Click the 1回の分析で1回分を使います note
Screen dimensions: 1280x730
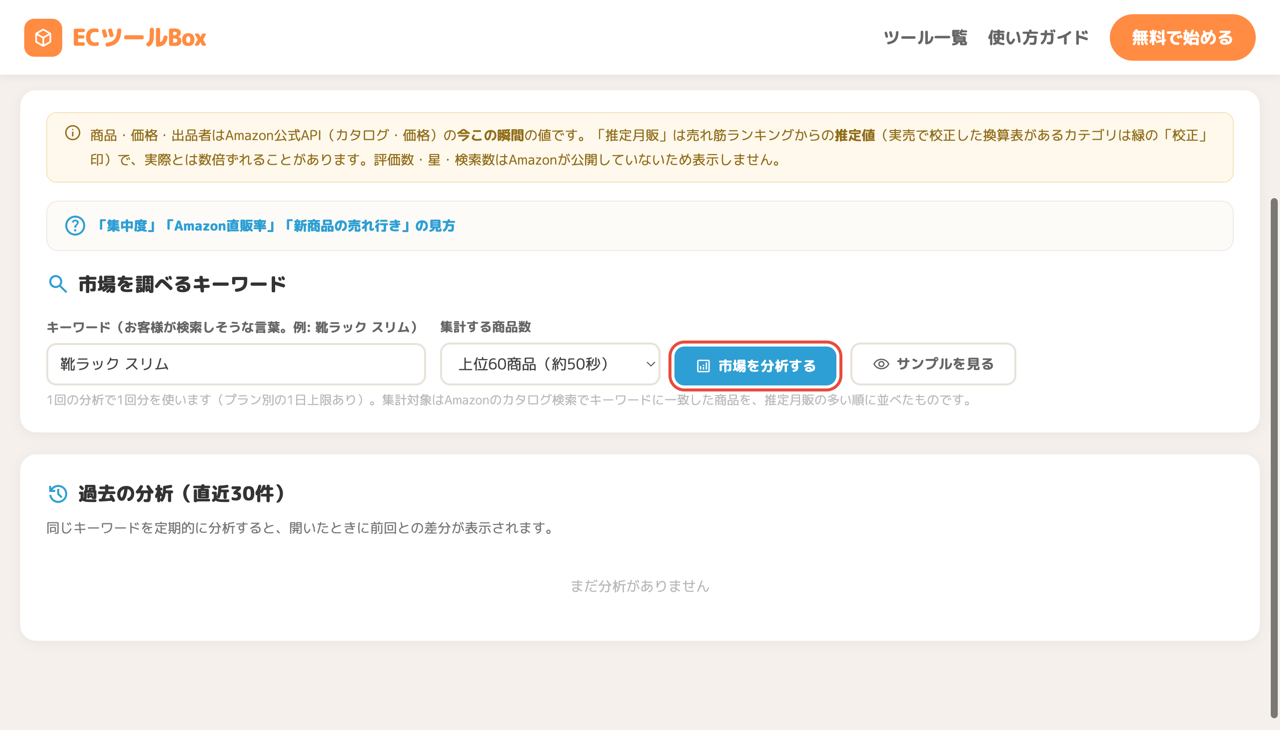click(x=510, y=400)
